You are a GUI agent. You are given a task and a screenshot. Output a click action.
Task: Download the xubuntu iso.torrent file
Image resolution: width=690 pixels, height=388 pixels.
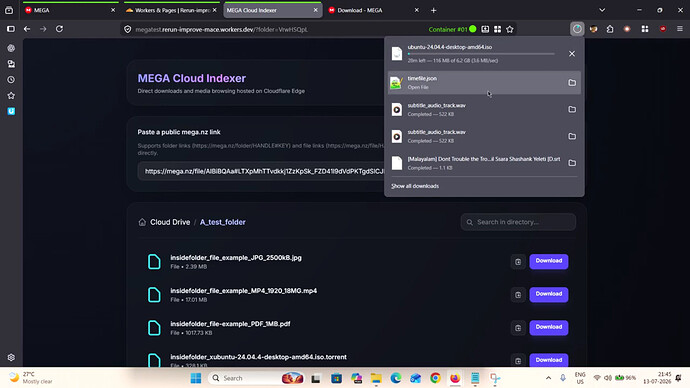coord(548,360)
